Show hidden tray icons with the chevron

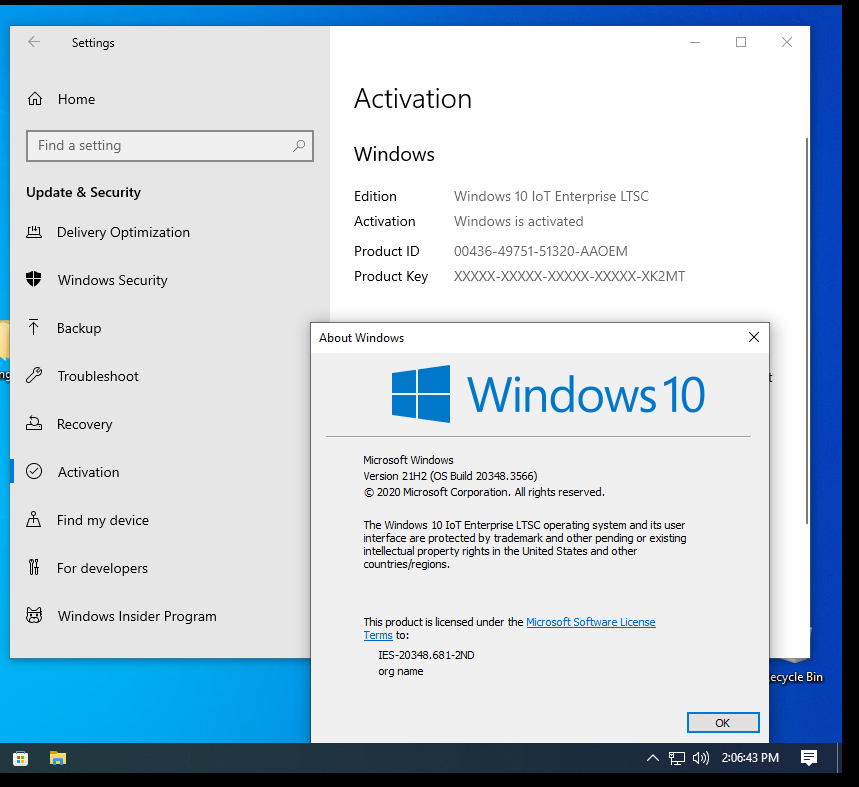652,758
